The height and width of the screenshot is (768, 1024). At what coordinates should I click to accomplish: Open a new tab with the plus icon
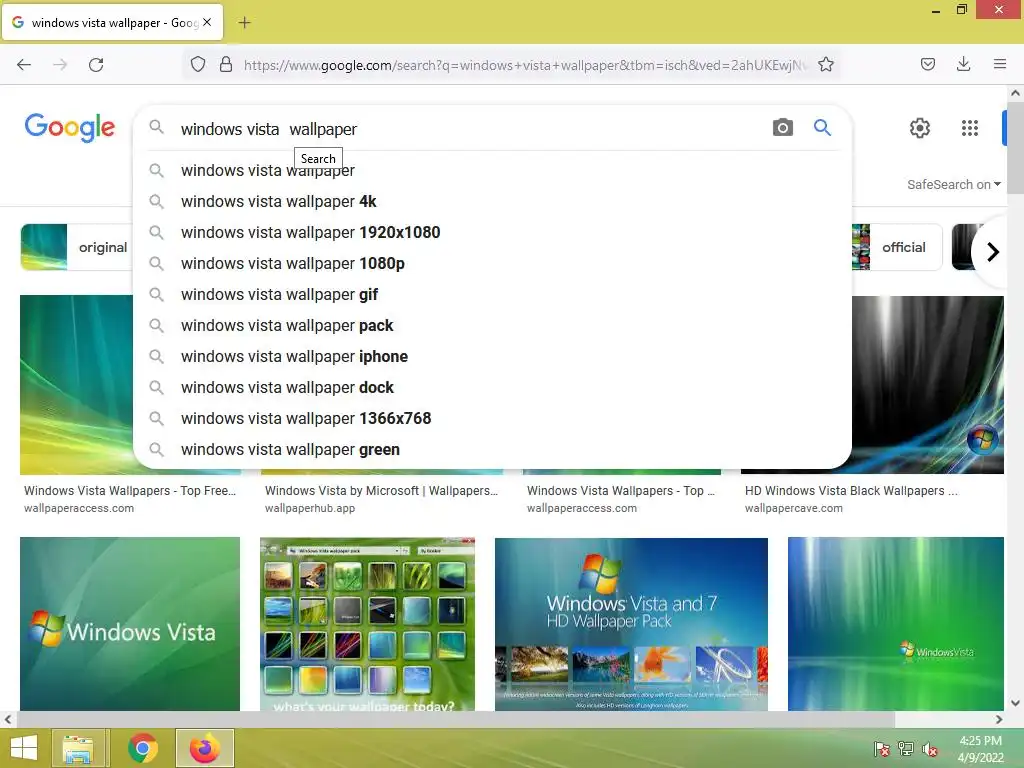point(244,23)
